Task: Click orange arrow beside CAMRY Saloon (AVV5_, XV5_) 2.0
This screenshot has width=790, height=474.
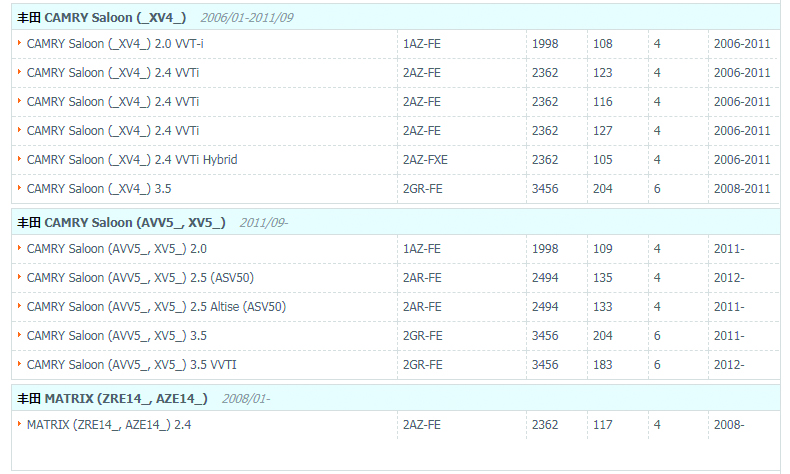Action: [x=19, y=248]
